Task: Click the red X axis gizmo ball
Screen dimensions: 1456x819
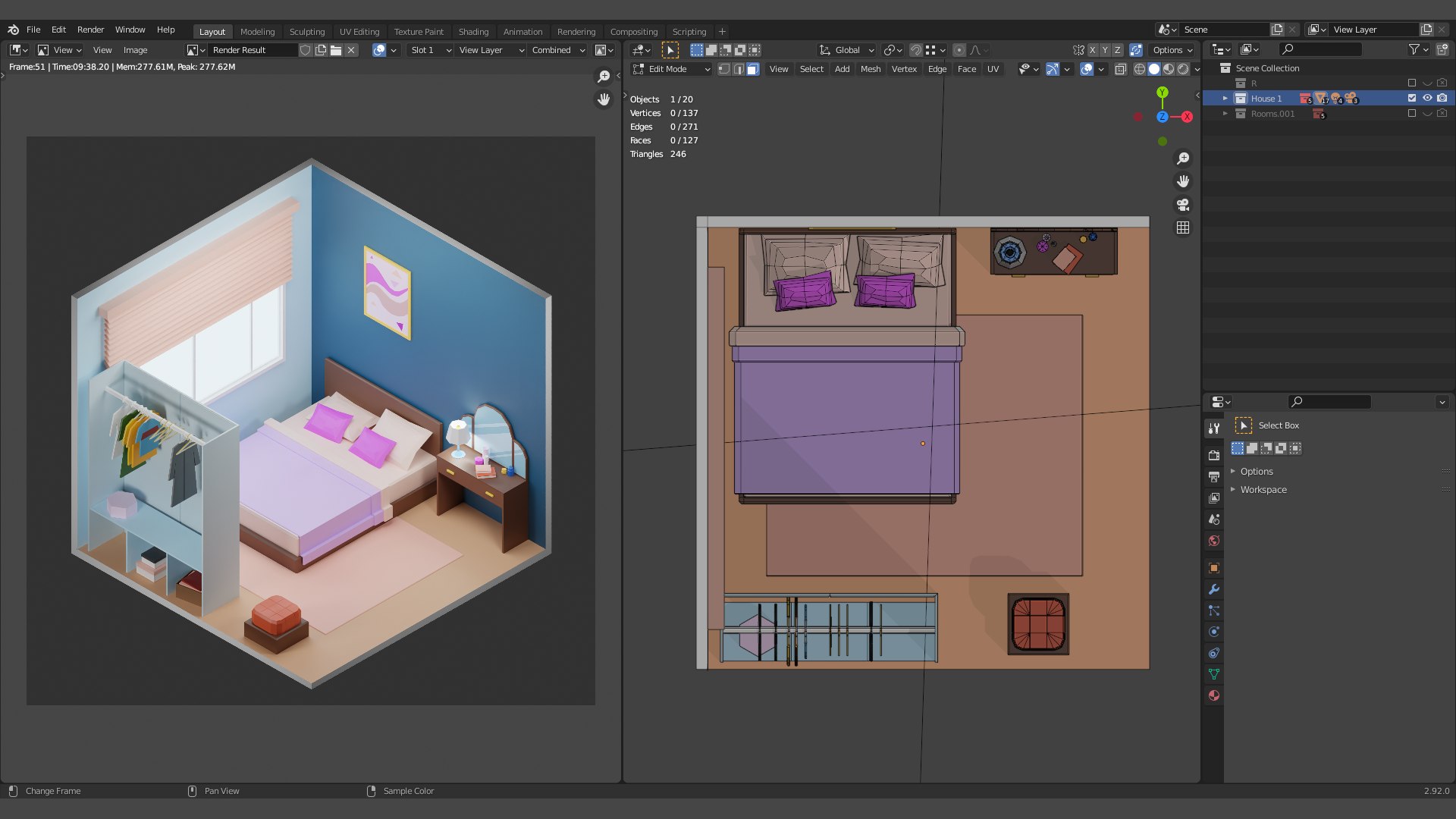Action: coord(1187,117)
